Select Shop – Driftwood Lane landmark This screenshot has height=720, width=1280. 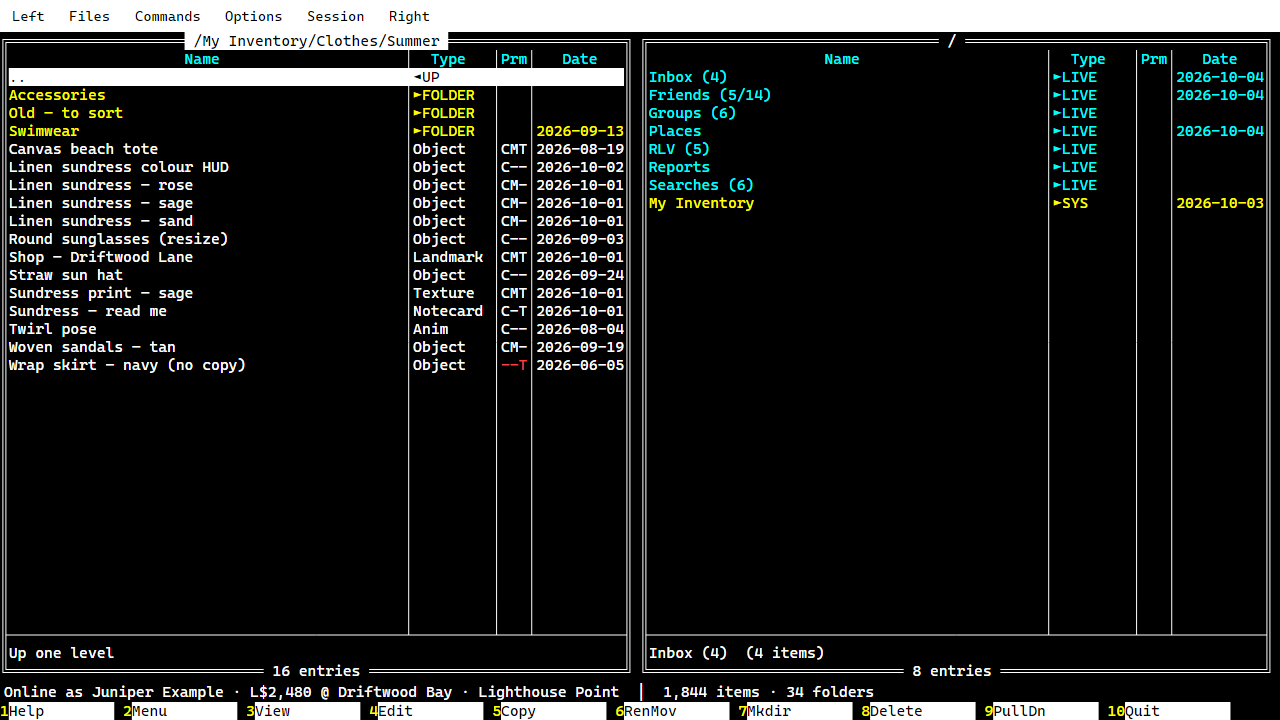316,257
